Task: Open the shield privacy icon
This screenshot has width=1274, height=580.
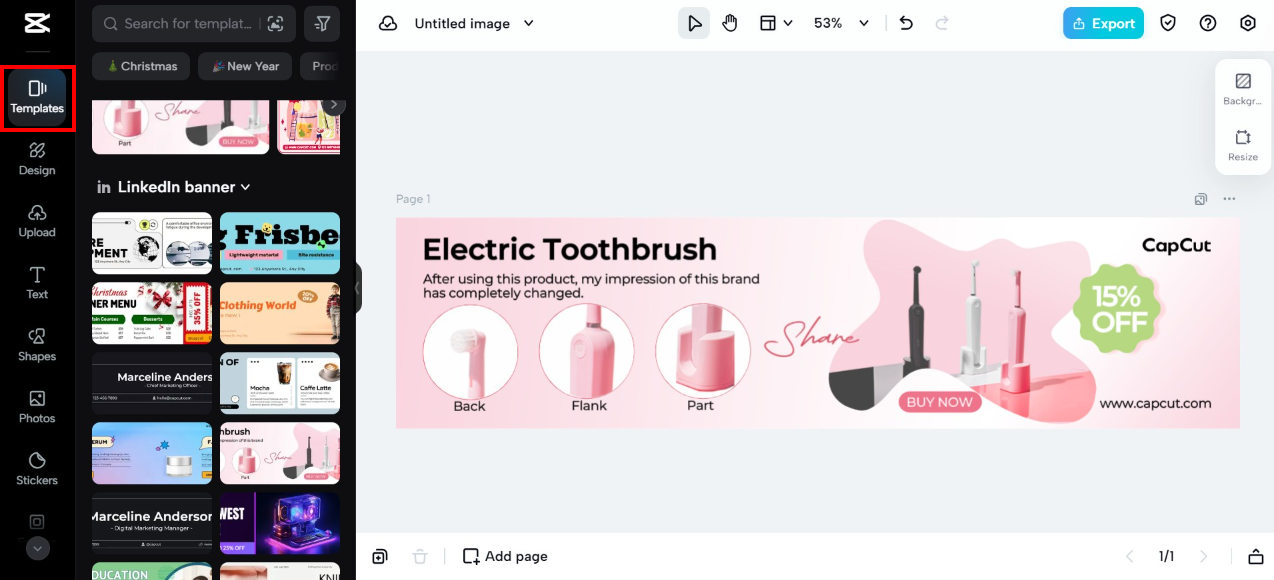Action: tap(1168, 23)
